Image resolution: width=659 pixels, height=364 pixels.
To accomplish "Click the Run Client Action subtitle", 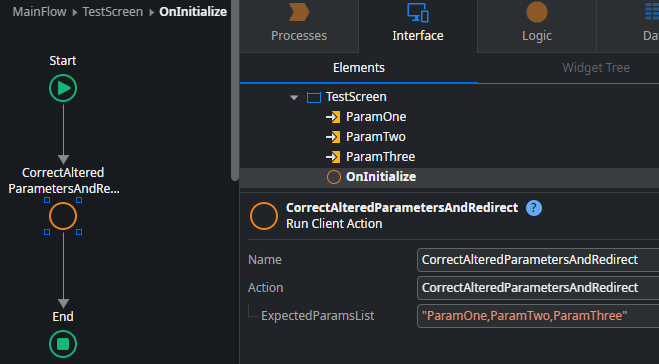I will 334,224.
